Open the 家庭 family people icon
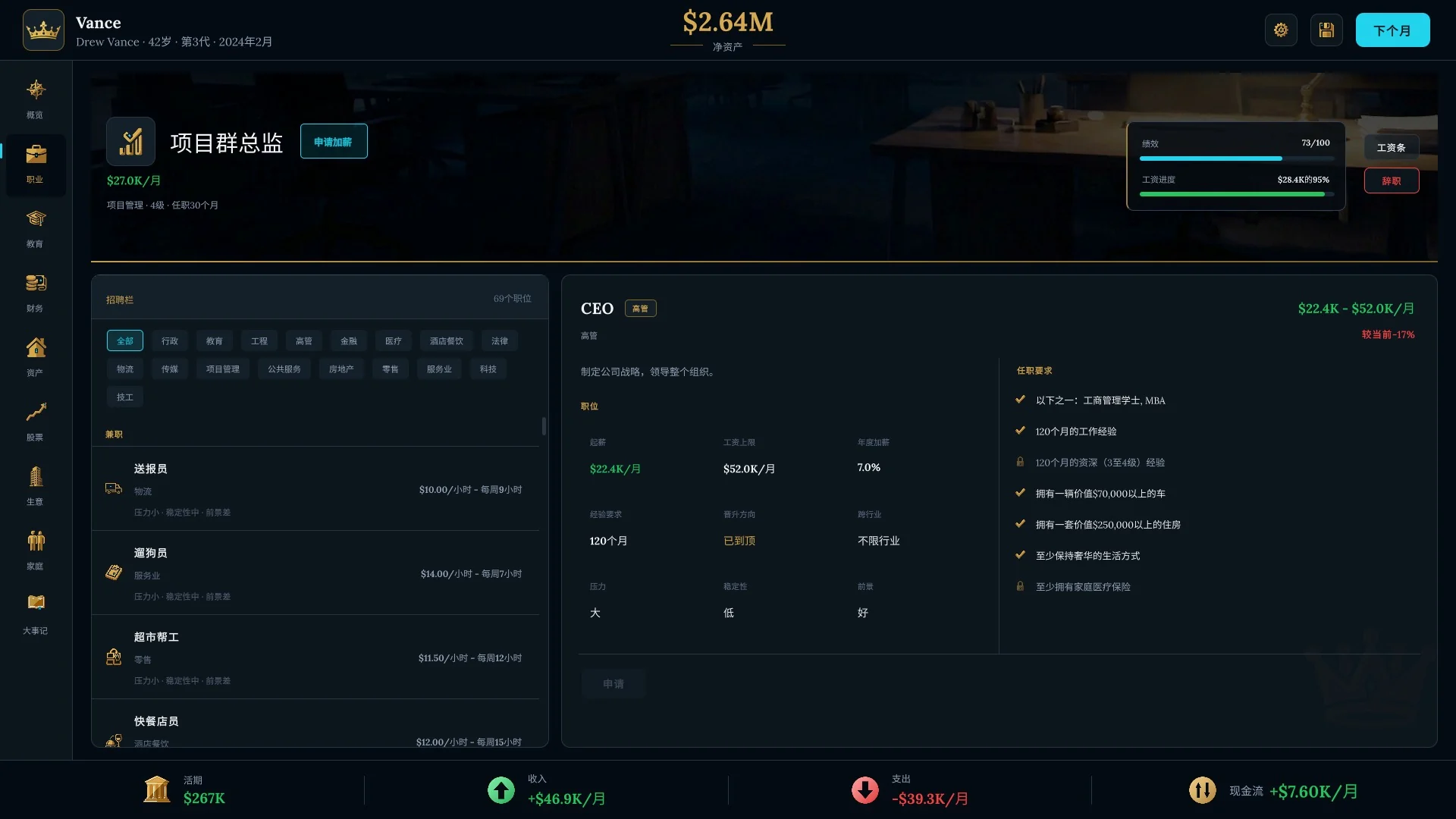 35,541
